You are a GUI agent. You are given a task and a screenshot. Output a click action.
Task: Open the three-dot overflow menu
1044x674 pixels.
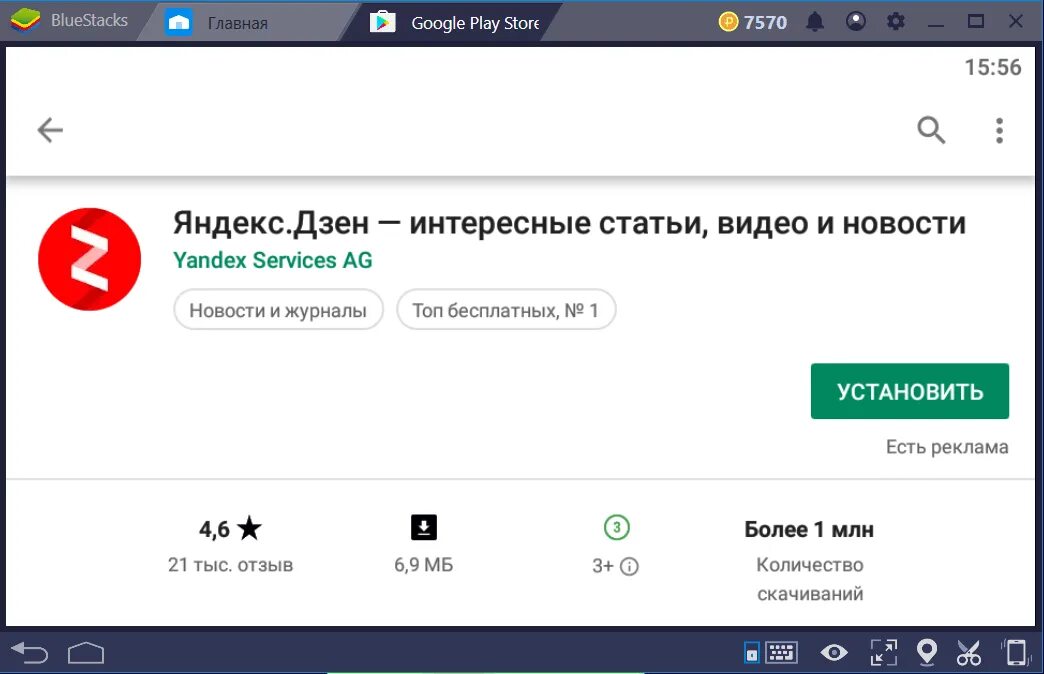coord(999,131)
